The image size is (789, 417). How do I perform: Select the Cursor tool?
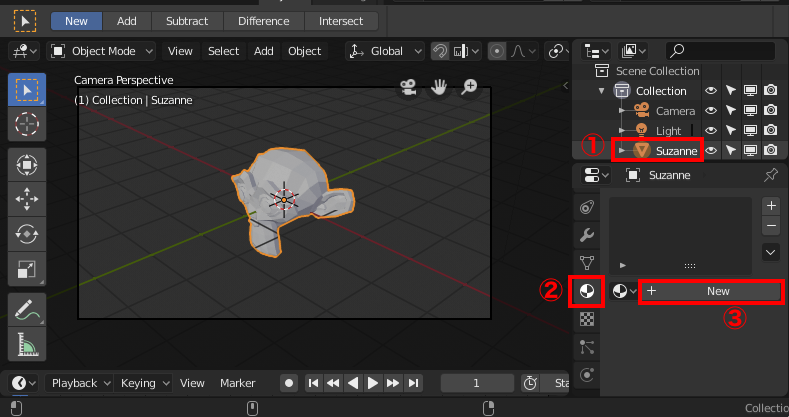pos(27,124)
